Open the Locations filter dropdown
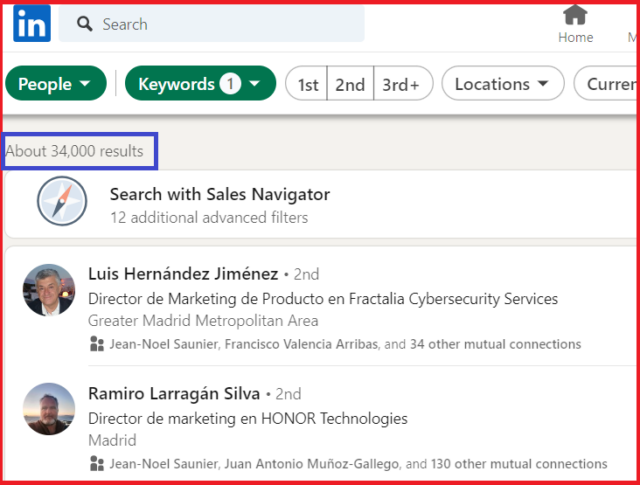This screenshot has width=640, height=485. click(x=503, y=83)
